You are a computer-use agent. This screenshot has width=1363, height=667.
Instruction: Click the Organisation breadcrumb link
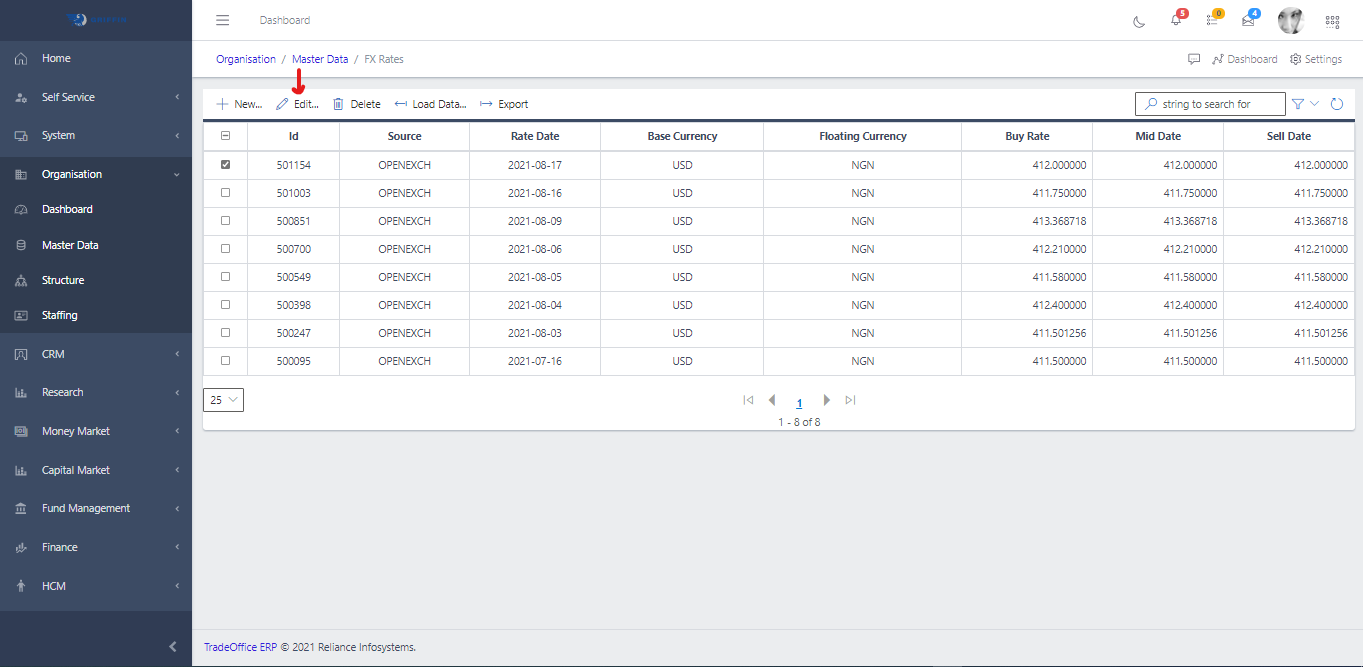tap(246, 59)
